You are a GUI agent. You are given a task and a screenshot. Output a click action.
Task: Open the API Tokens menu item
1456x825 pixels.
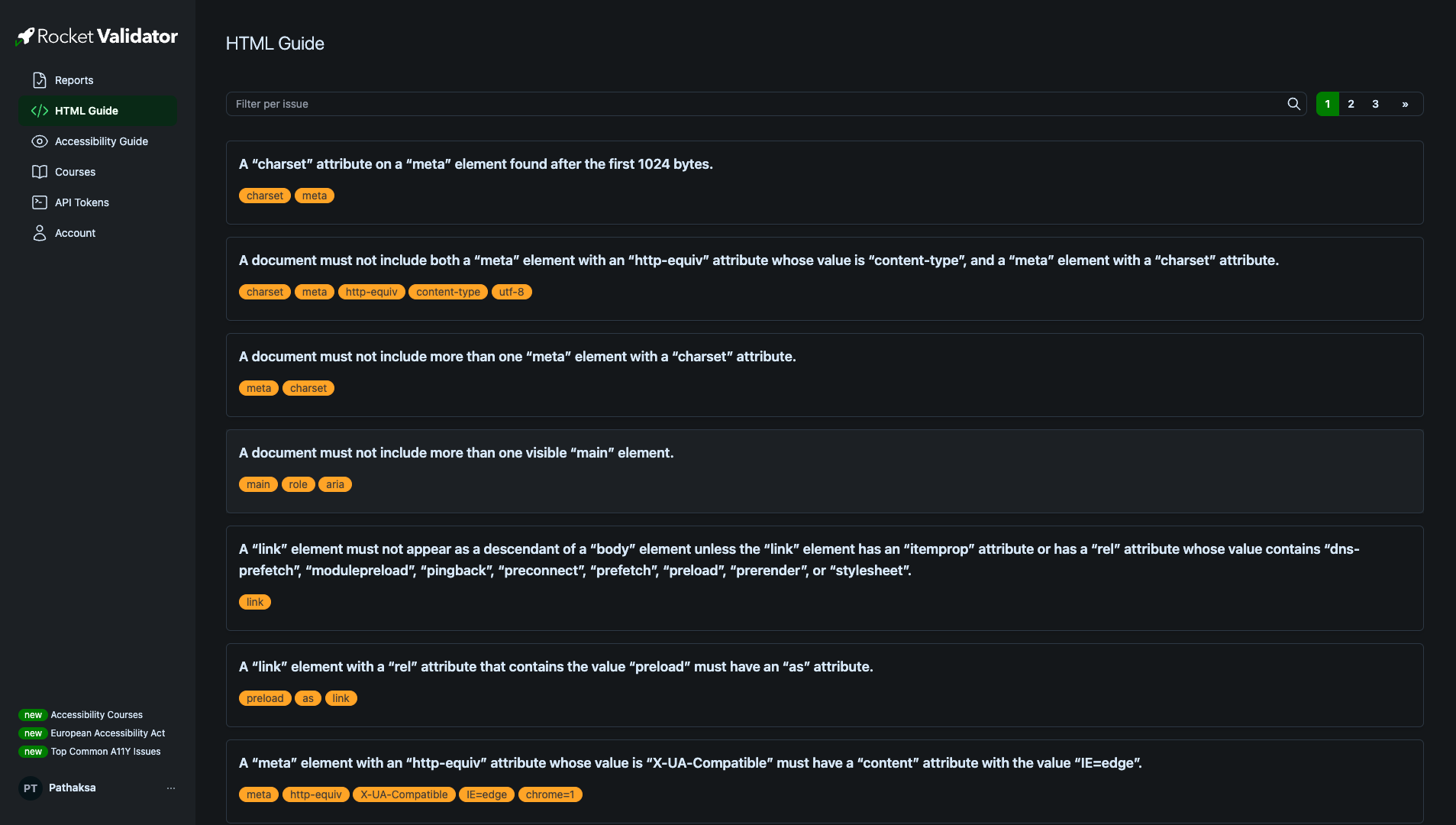coord(82,202)
